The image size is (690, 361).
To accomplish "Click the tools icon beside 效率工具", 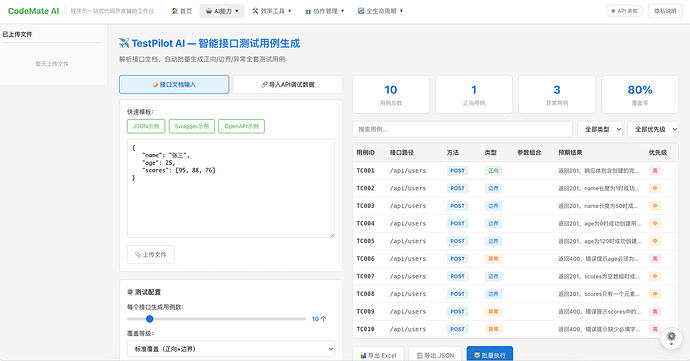I will (255, 11).
